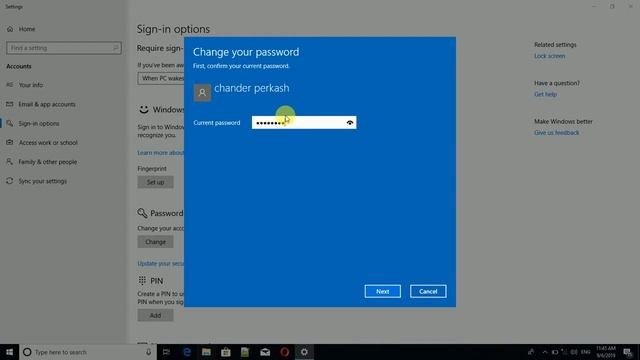This screenshot has height=360, width=640.
Task: Click the Your info person icon
Action: pyautogui.click(x=10, y=85)
